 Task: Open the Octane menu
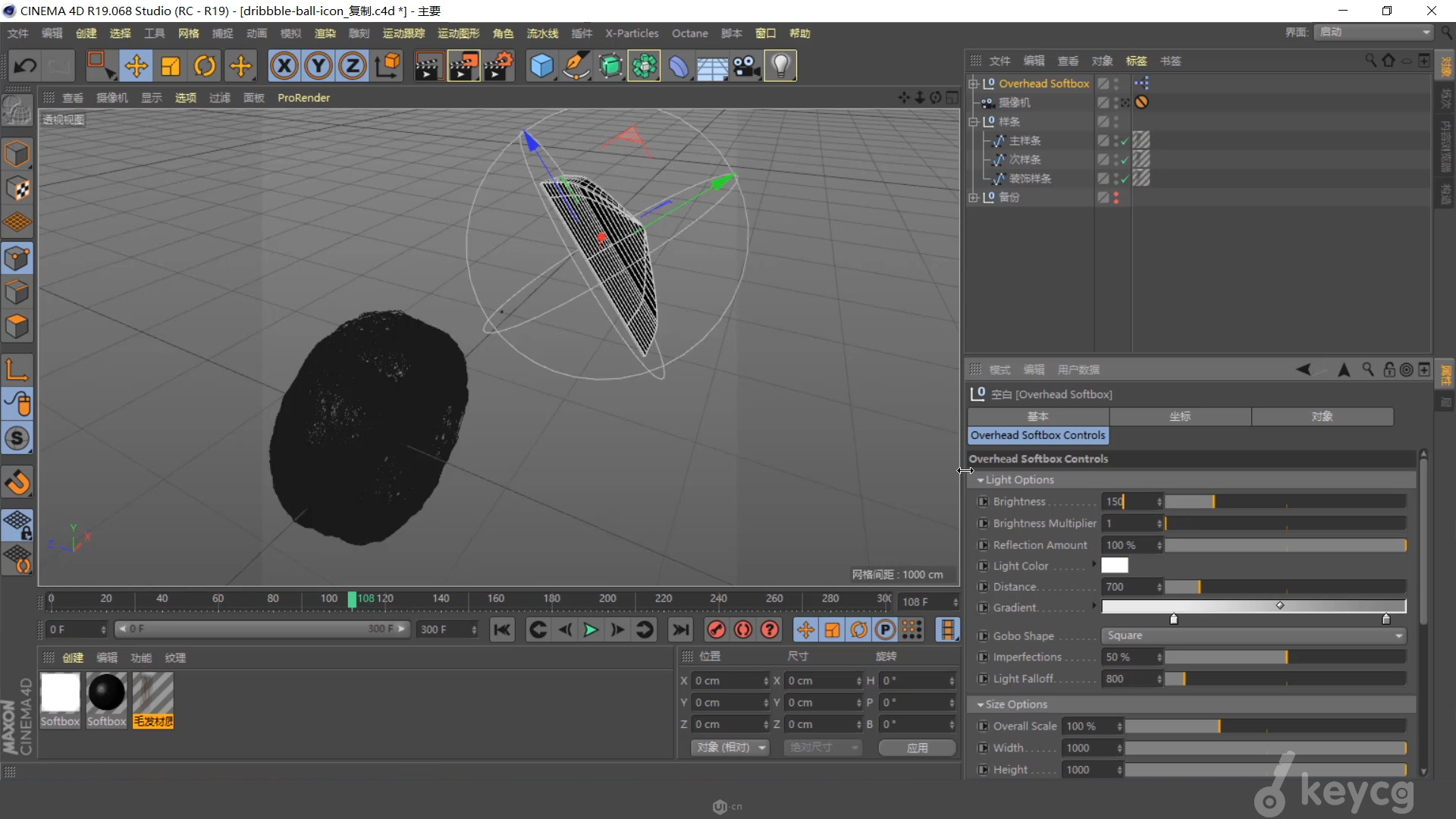[689, 33]
